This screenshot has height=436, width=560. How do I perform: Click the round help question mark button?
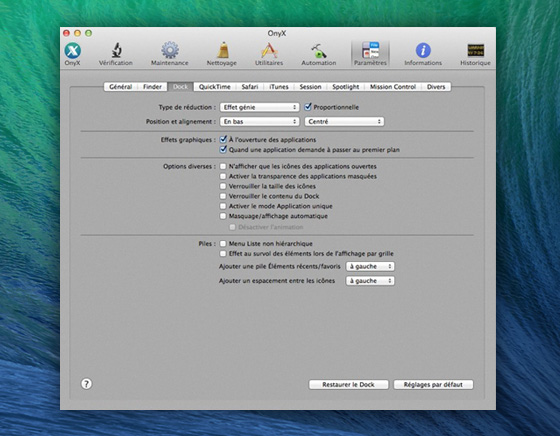[86, 384]
